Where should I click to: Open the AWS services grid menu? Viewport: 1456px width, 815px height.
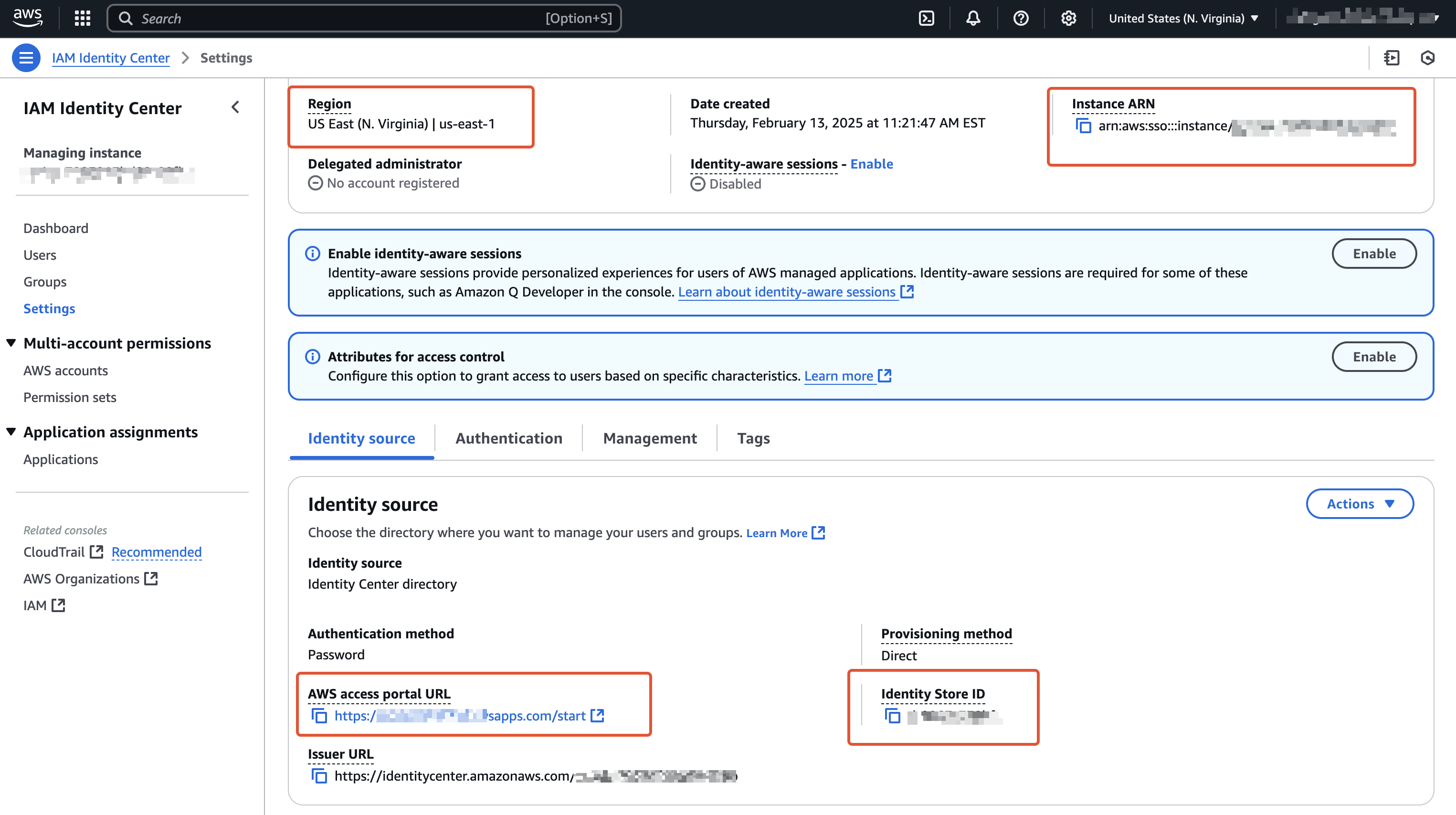click(x=83, y=18)
